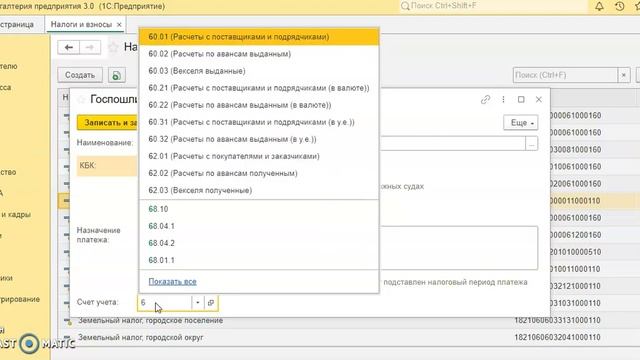This screenshot has height=360, width=640.
Task: Pick recent account 68.04.1
Action: pyautogui.click(x=259, y=226)
